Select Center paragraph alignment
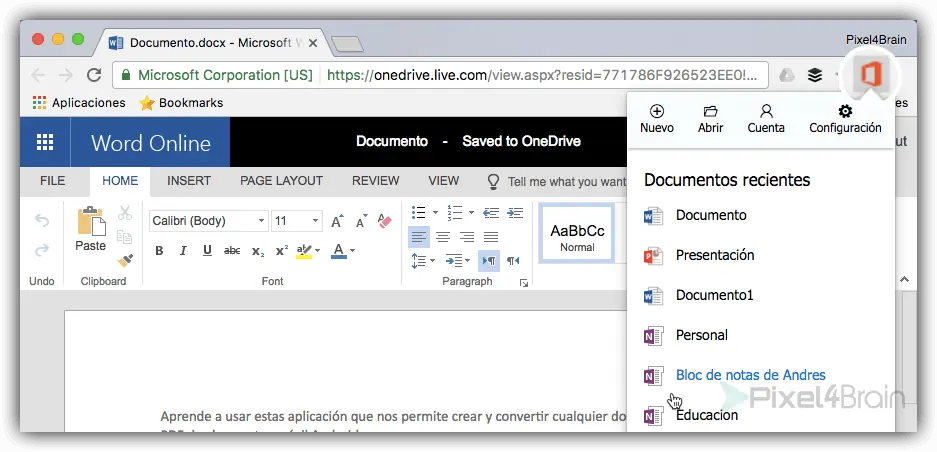 [x=443, y=237]
